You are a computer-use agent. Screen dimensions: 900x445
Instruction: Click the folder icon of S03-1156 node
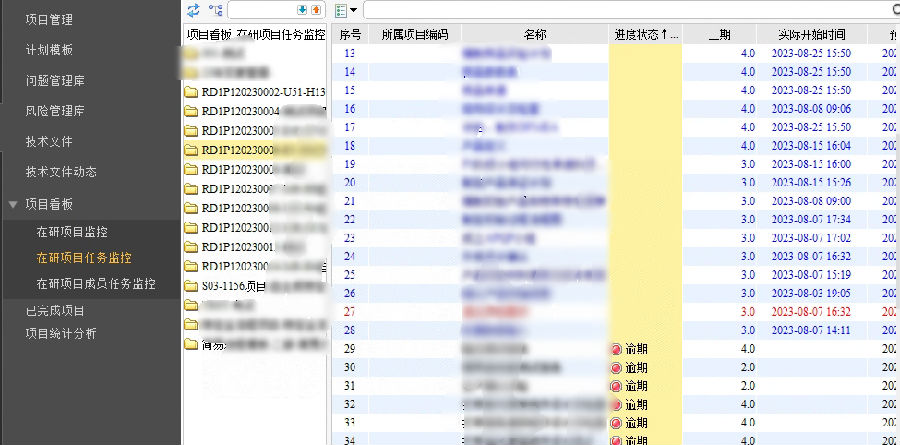[x=191, y=286]
